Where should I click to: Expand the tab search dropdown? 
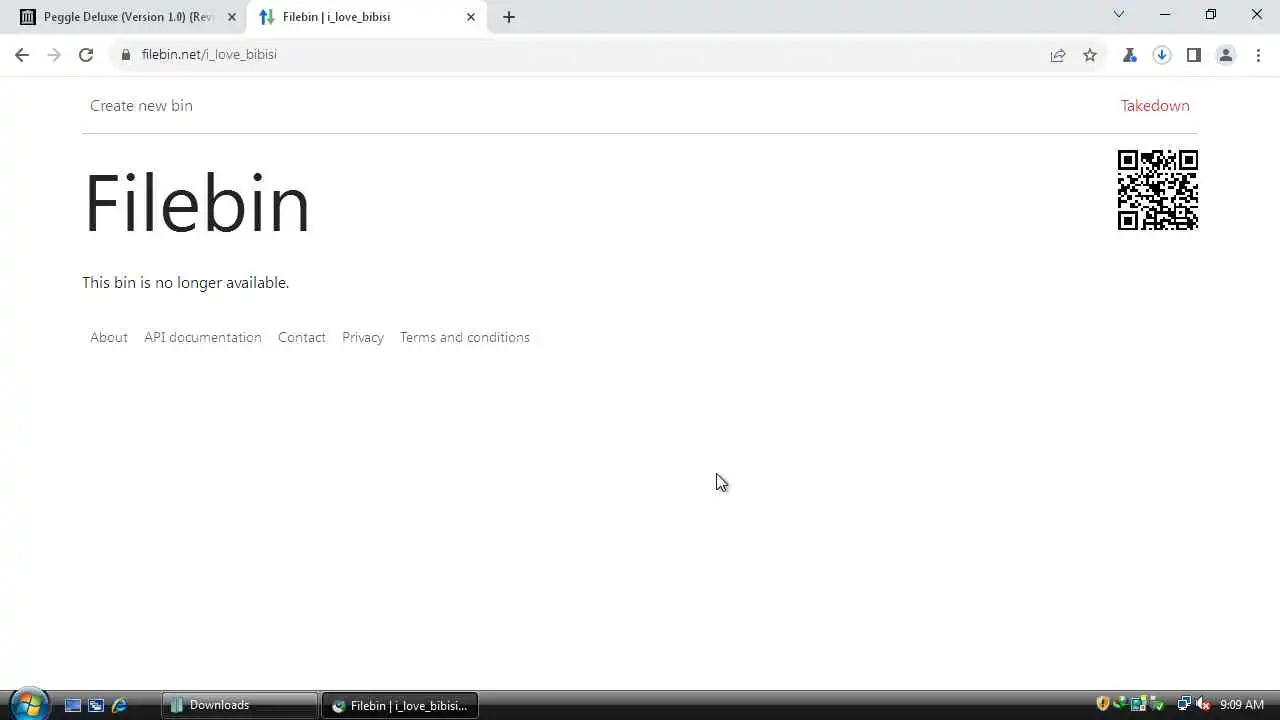[x=1119, y=14]
